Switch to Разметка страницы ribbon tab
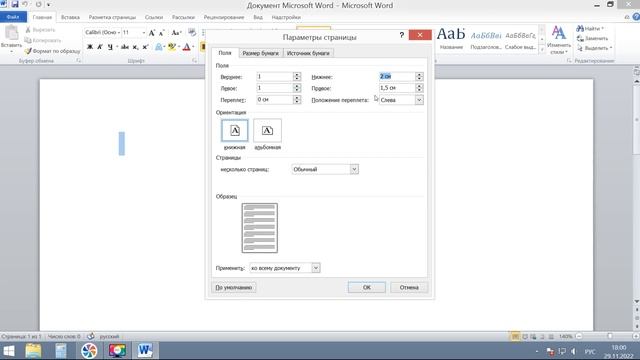Screen dimensions: 640x360 point(112,17)
